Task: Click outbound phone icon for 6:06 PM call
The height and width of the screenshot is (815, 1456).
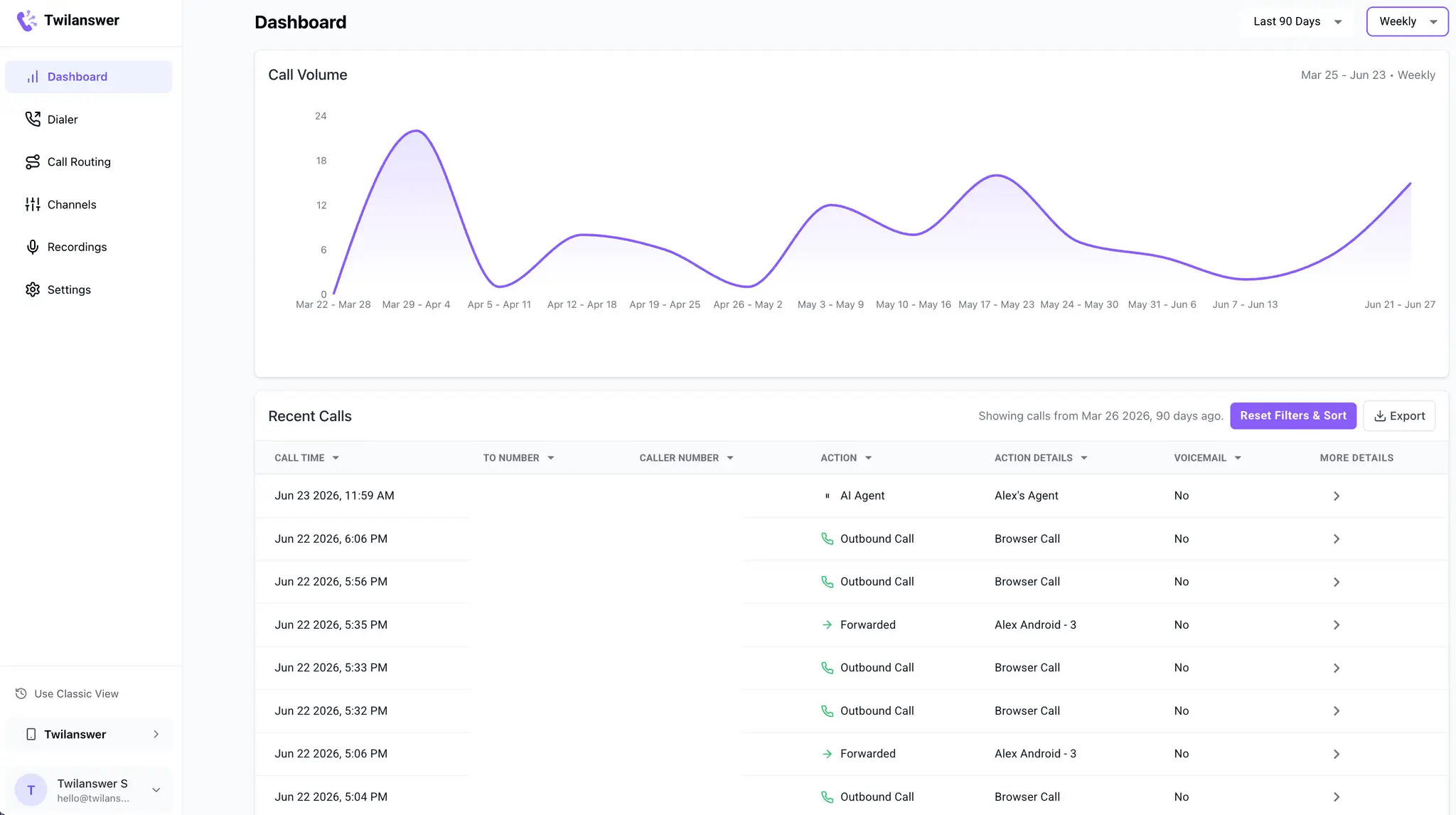Action: (827, 539)
